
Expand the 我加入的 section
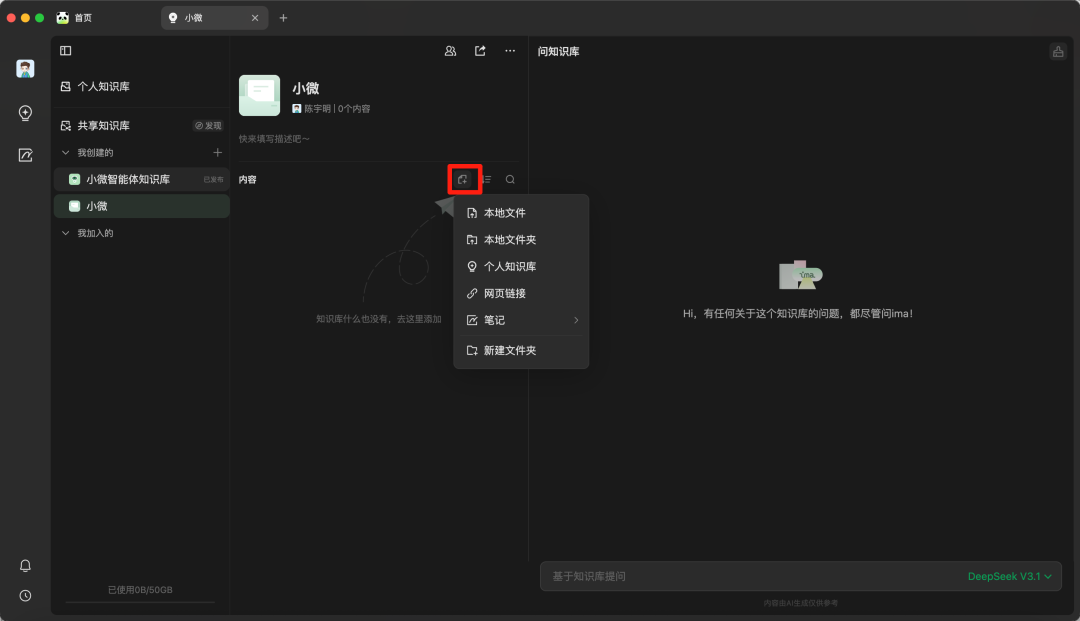tap(66, 233)
